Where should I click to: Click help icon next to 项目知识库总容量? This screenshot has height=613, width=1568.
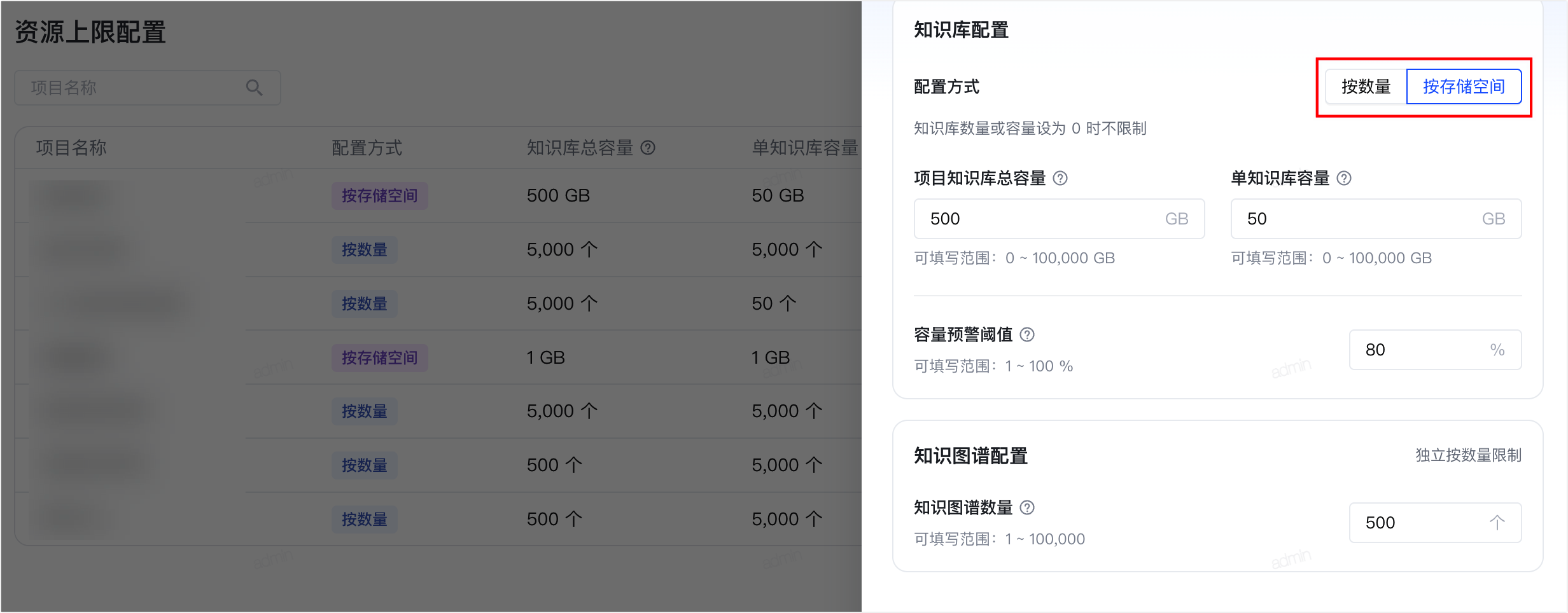tap(1060, 179)
